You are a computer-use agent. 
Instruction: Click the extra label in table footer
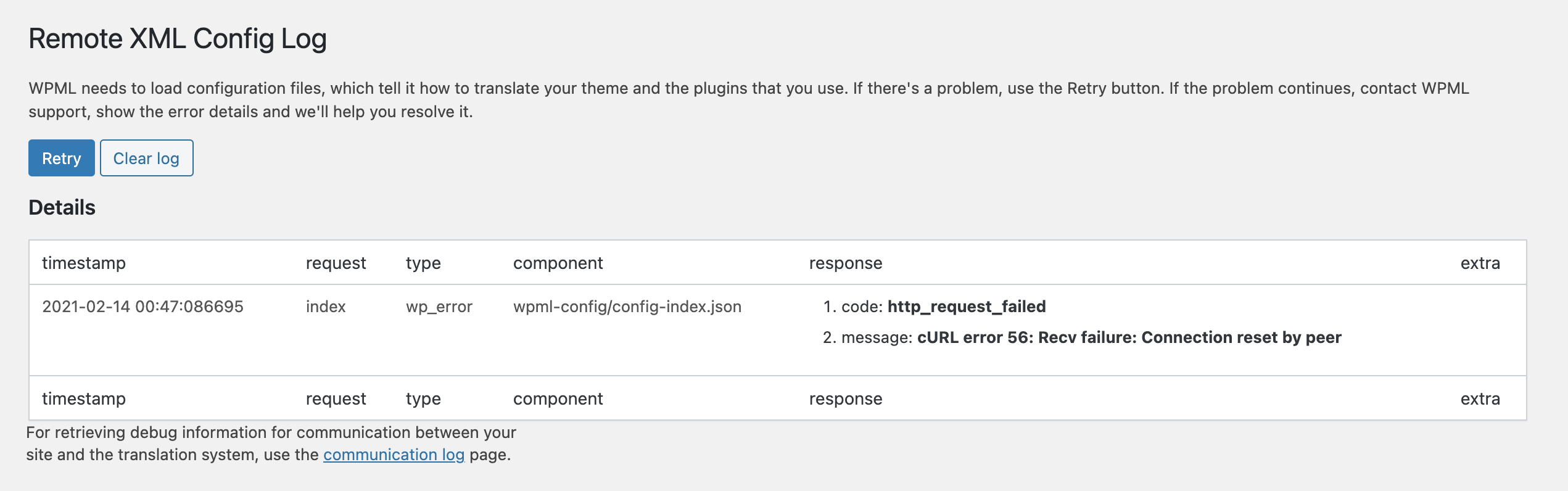click(x=1480, y=399)
